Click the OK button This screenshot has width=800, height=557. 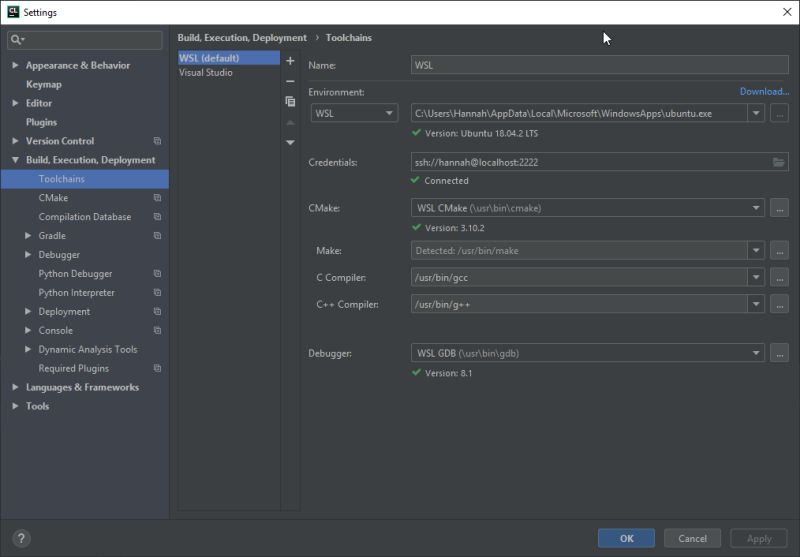coord(626,538)
